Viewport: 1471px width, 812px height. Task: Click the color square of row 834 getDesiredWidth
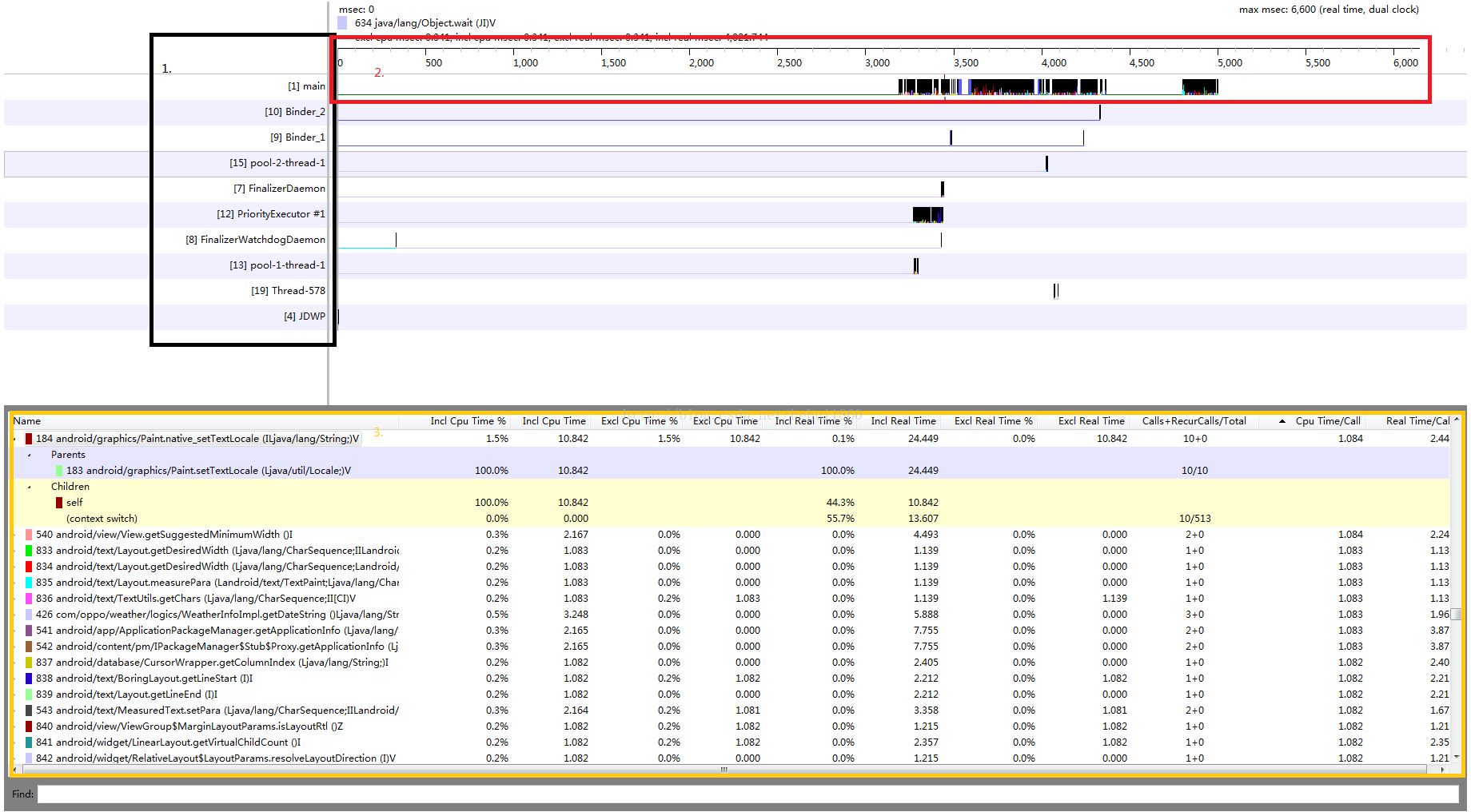pos(29,567)
